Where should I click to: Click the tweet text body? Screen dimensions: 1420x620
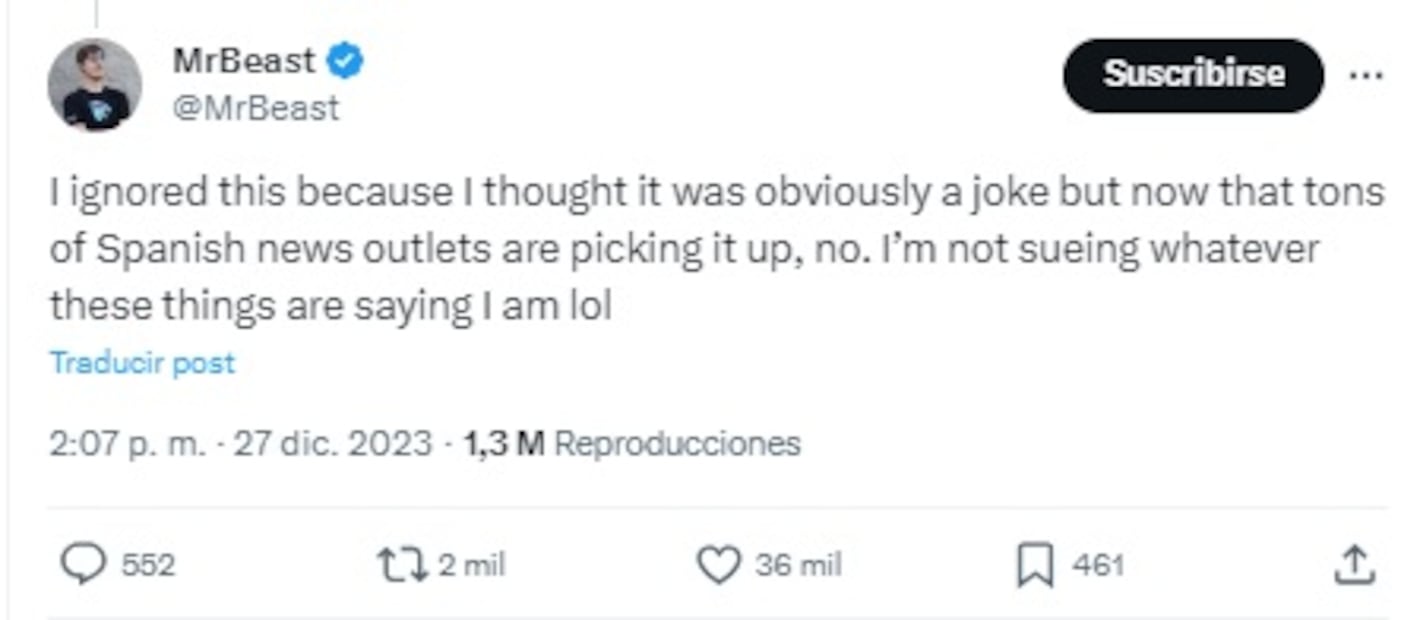click(700, 249)
